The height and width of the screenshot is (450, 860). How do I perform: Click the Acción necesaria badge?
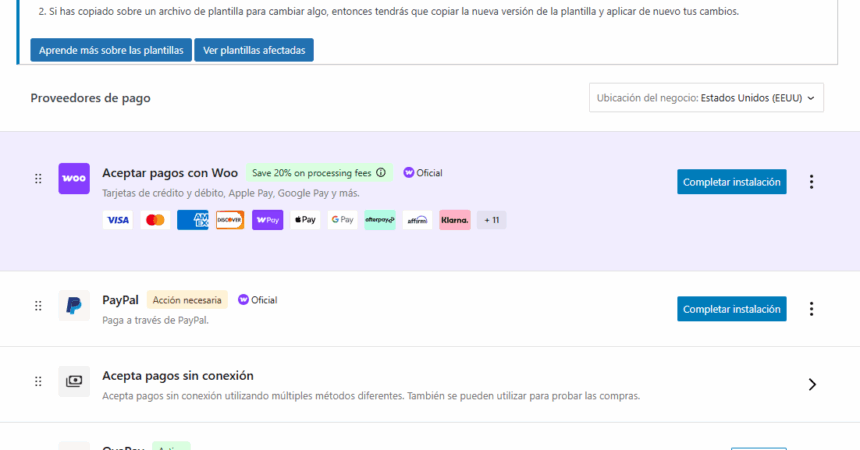pos(187,300)
